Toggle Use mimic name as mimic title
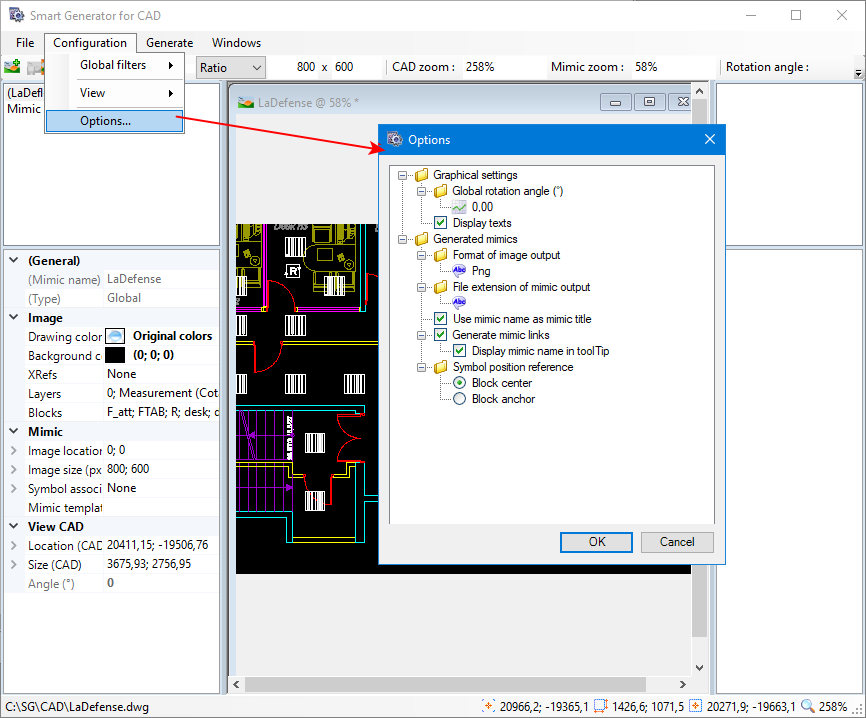This screenshot has height=718, width=866. (440, 319)
